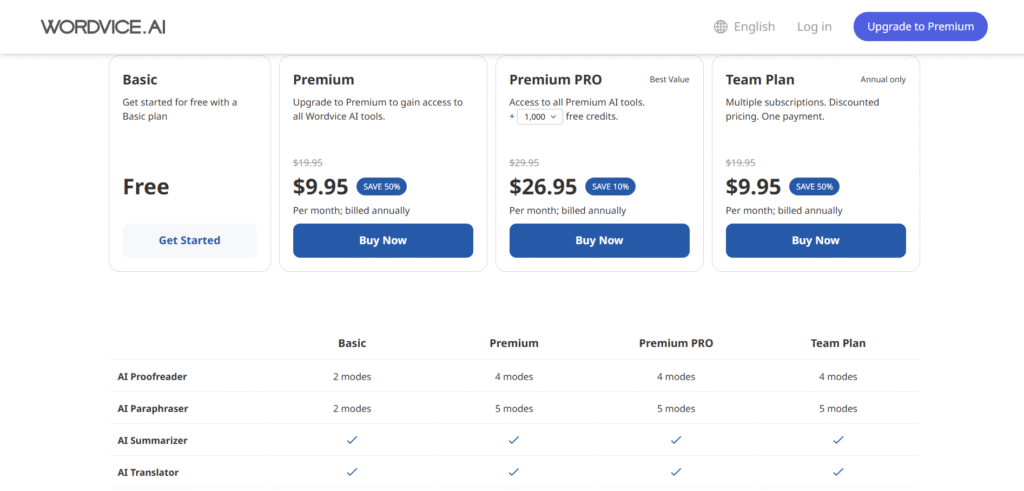Click AI Translator checkmark under Team Plan
1024x491 pixels.
coord(838,471)
